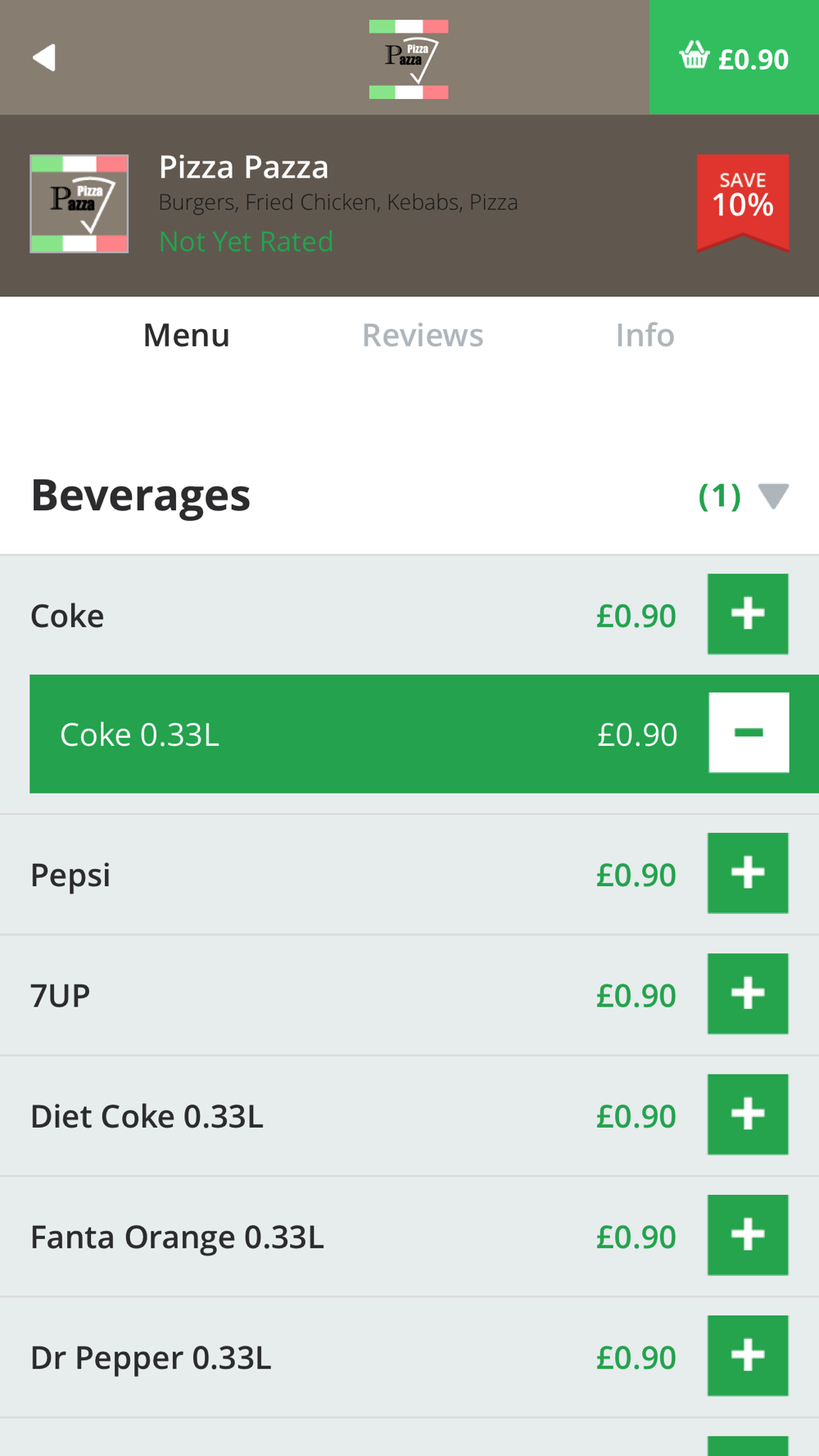This screenshot has height=1456, width=819.
Task: Tap the Save 10% offer badge
Action: [x=743, y=202]
